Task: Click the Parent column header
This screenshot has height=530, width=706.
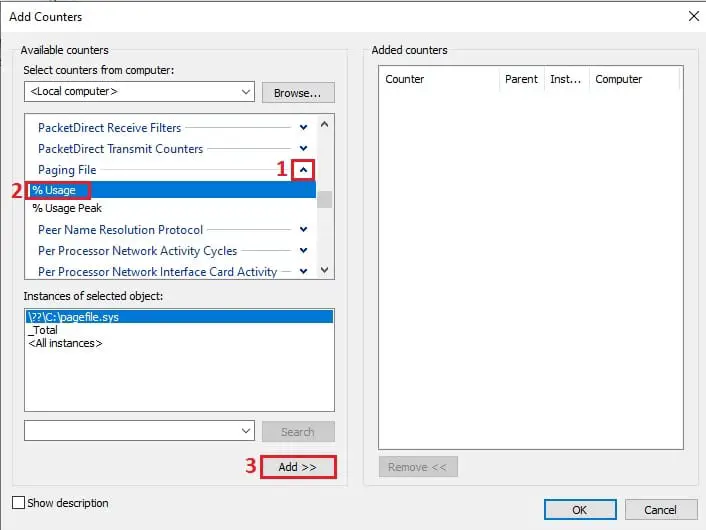Action: (522, 79)
